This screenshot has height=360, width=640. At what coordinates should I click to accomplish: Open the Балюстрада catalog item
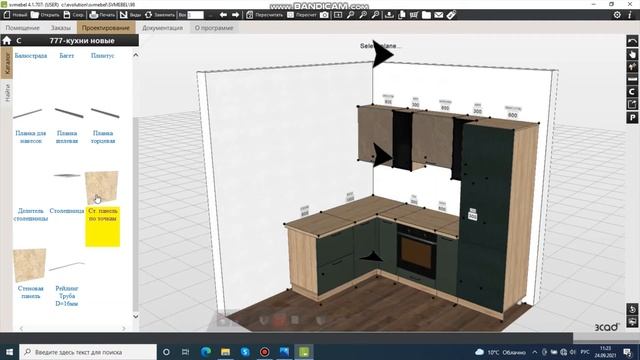click(31, 56)
